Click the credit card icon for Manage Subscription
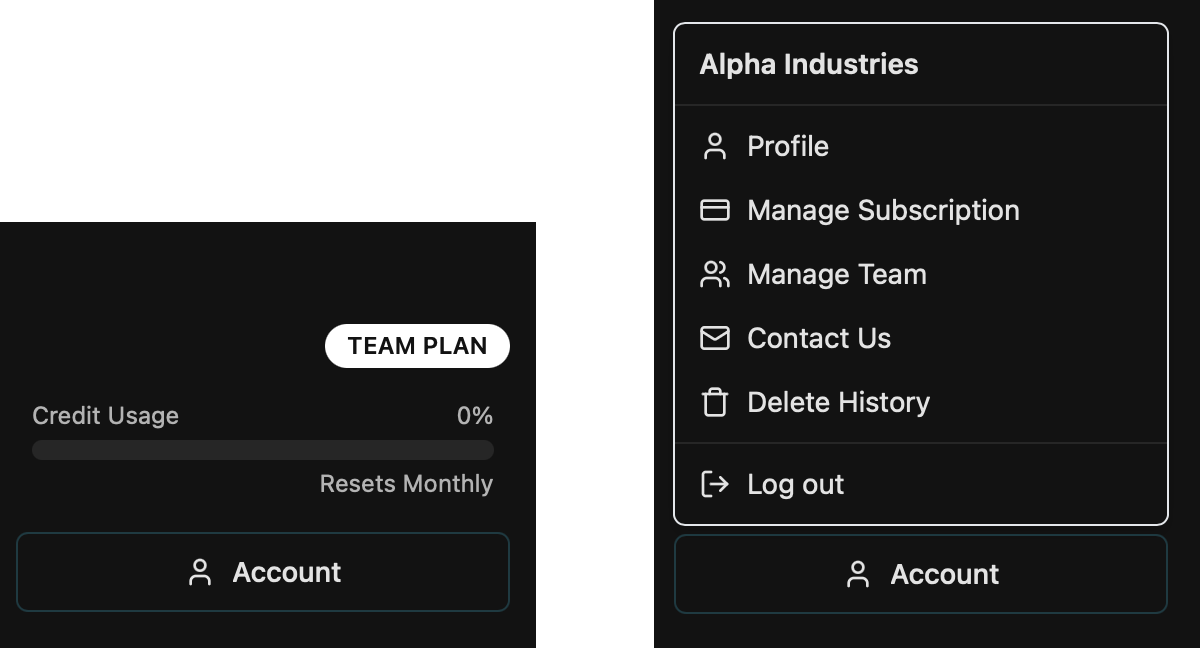 [x=715, y=210]
